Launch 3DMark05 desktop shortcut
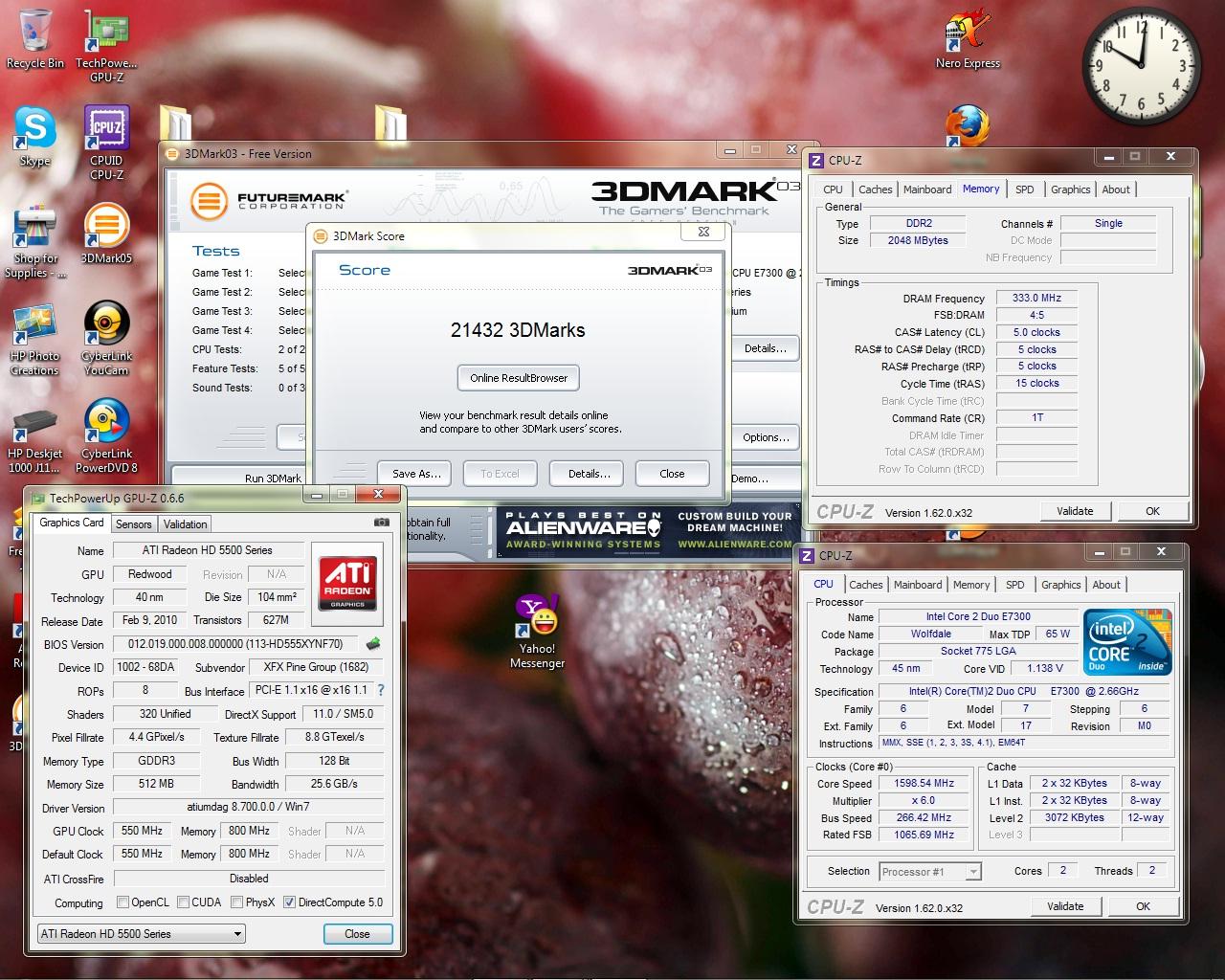1225x980 pixels. tap(106, 234)
